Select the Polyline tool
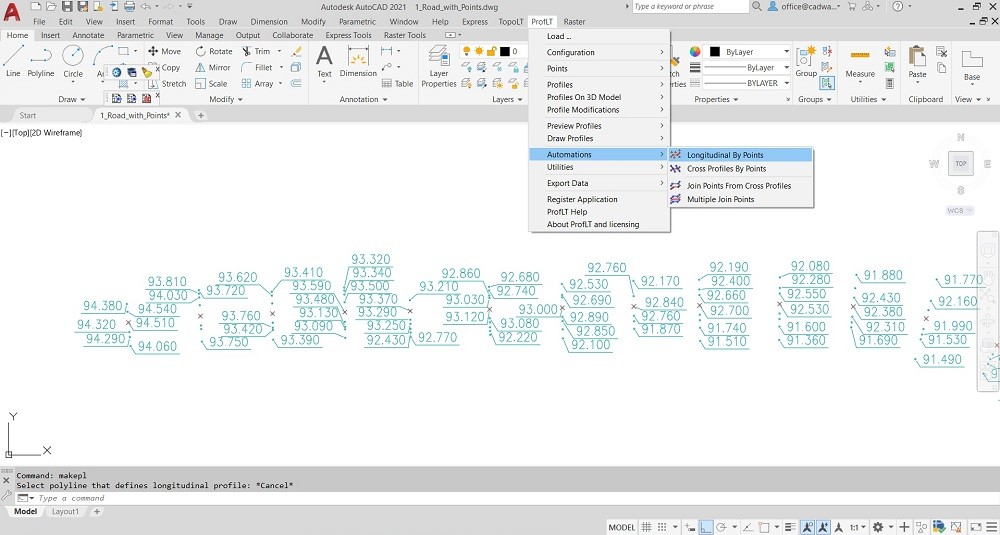 (40, 62)
